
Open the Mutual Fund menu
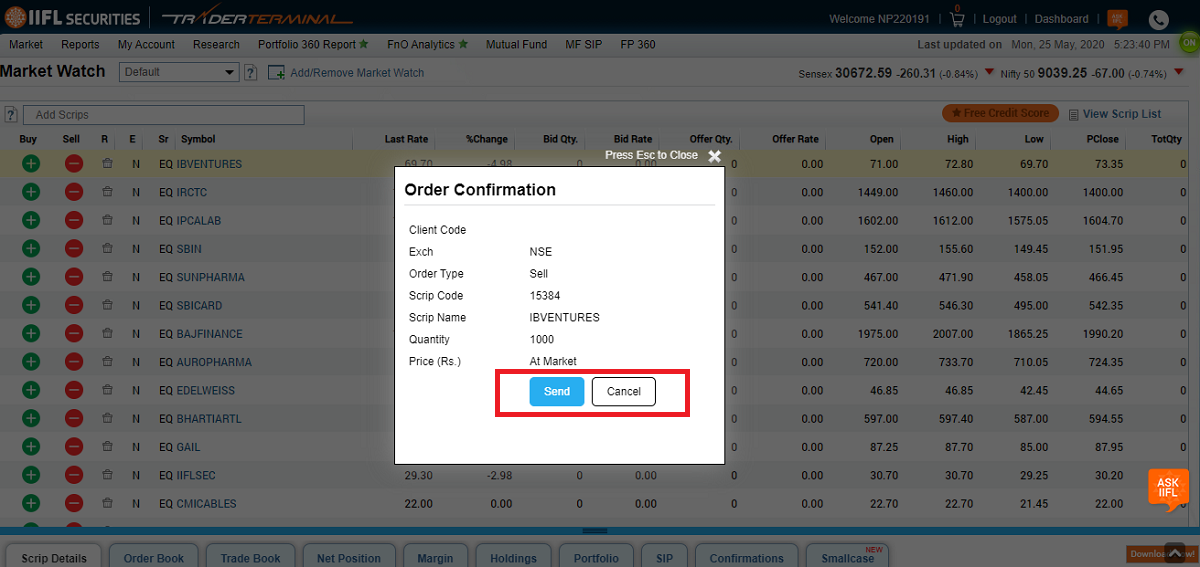(x=516, y=44)
